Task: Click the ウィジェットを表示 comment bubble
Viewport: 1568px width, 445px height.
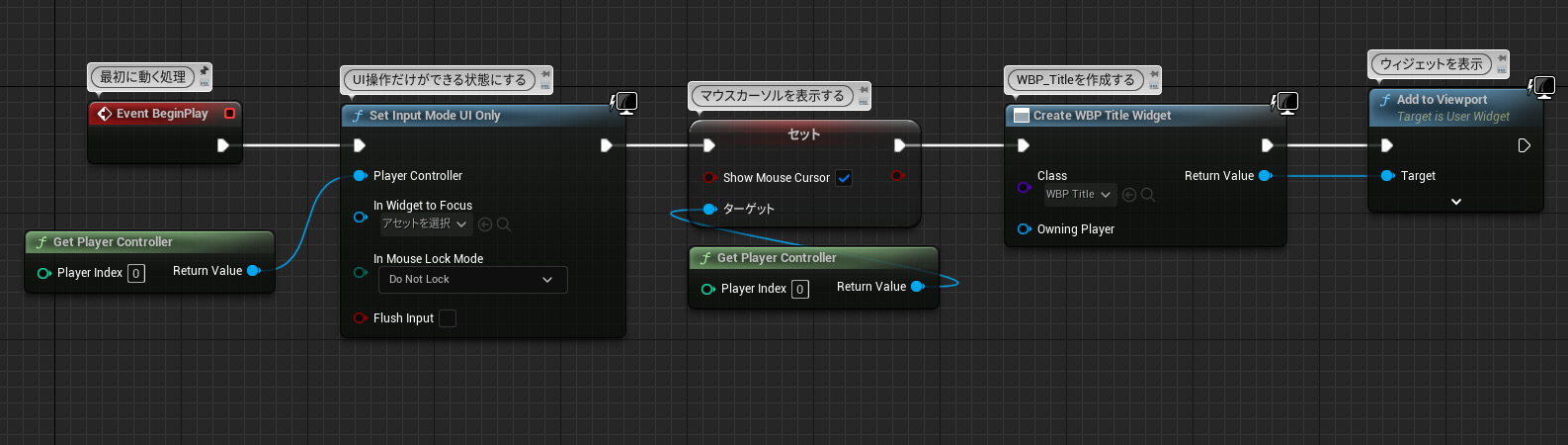Action: [x=1432, y=64]
